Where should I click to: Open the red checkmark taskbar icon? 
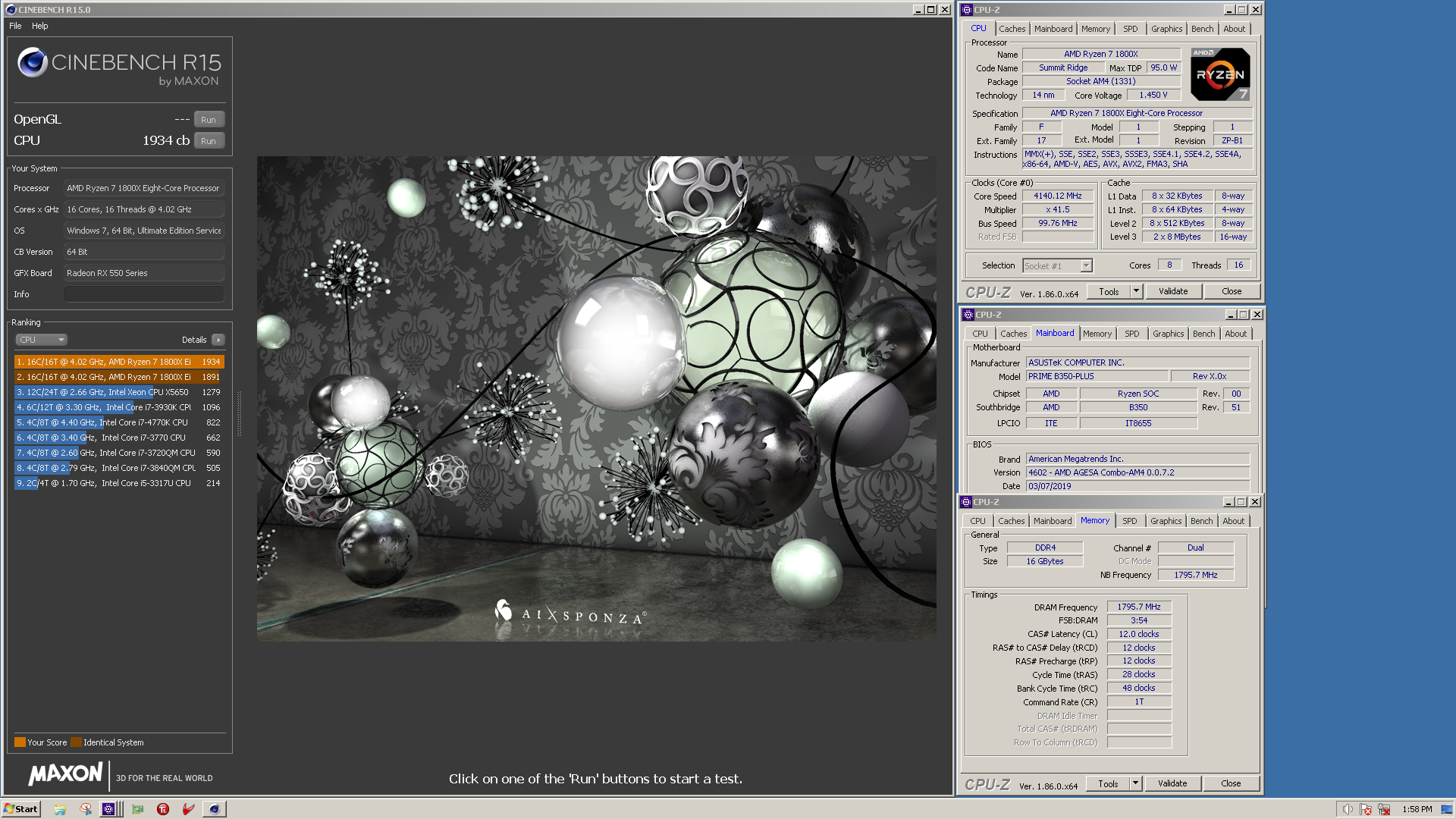click(x=189, y=809)
